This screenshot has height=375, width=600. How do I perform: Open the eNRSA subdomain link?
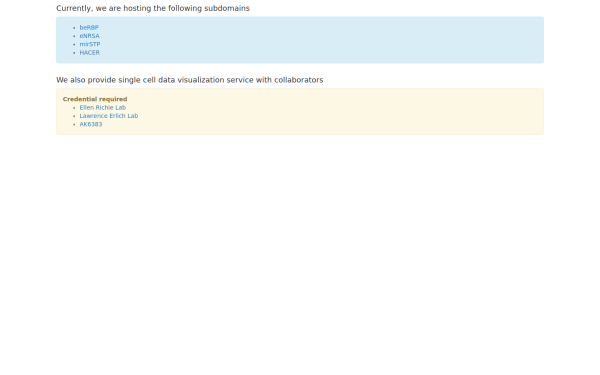(90, 36)
